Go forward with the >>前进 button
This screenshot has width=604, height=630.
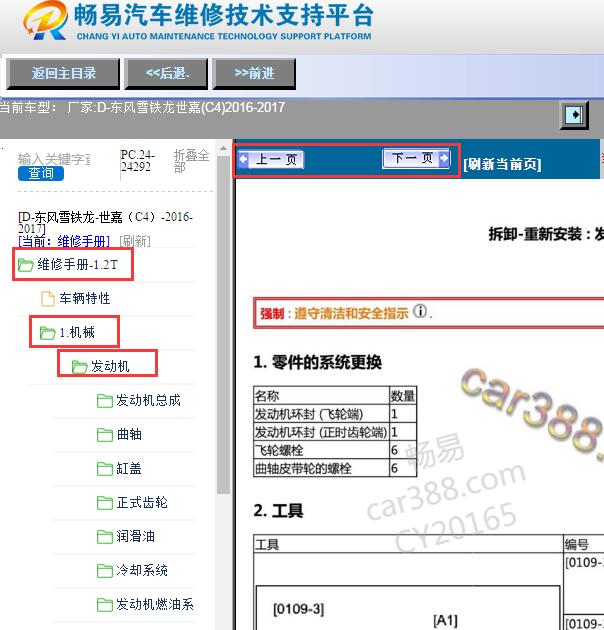point(254,74)
